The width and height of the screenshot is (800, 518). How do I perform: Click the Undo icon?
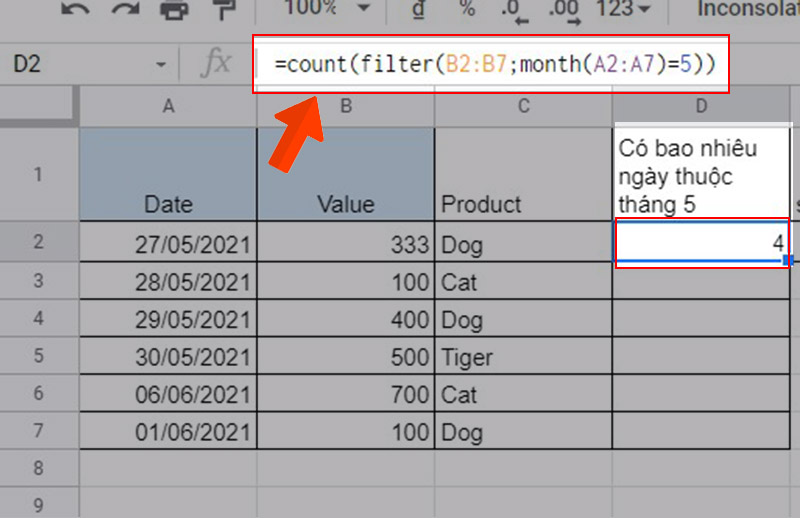click(77, 9)
